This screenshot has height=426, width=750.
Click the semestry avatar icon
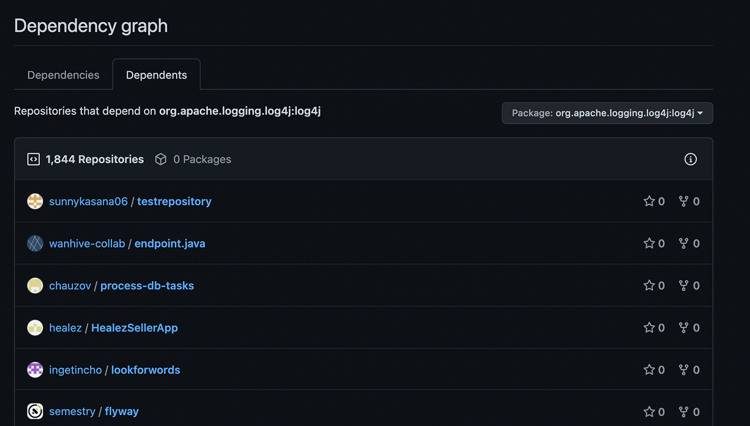tap(35, 411)
